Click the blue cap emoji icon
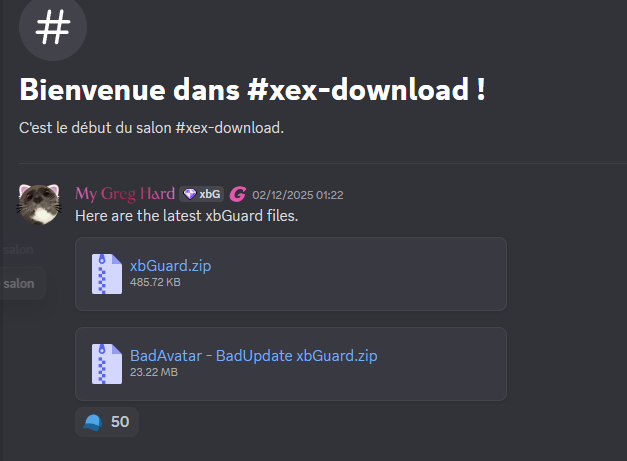Viewport: 627px width, 461px height. pos(93,422)
